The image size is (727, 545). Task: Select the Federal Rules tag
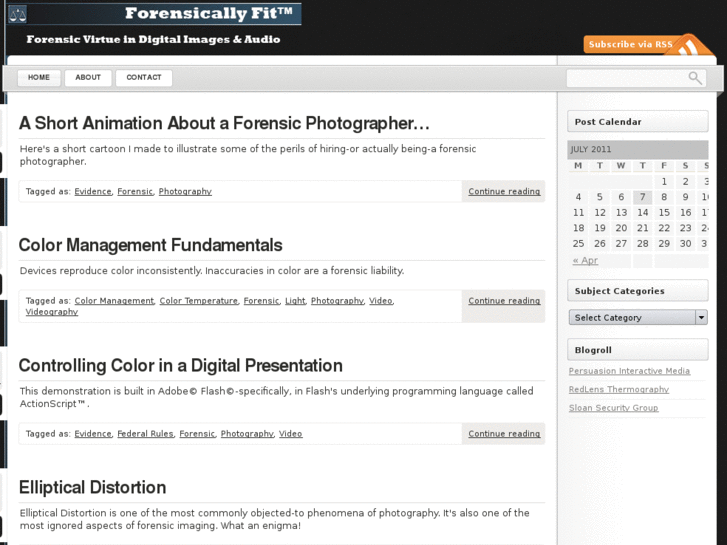click(145, 434)
